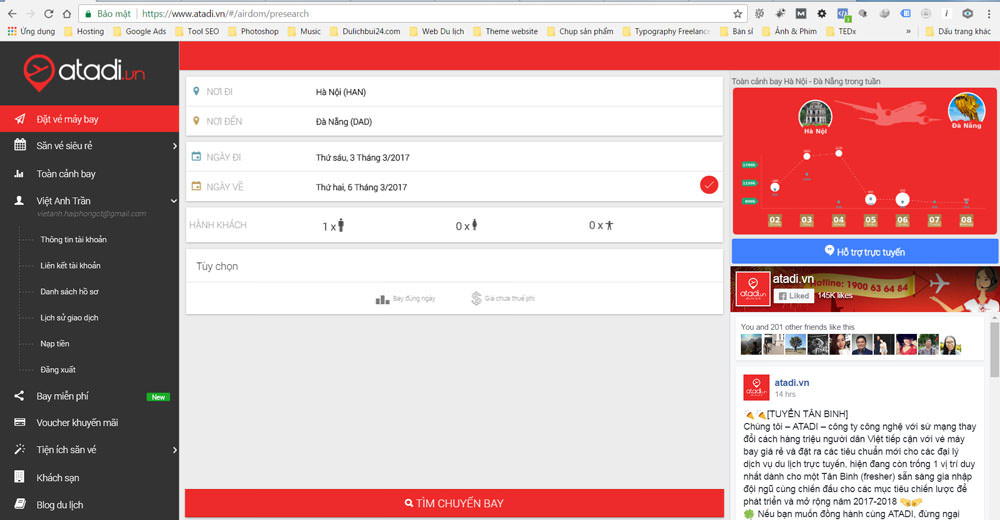Click the browser home icon
1000x520 pixels.
66,14
